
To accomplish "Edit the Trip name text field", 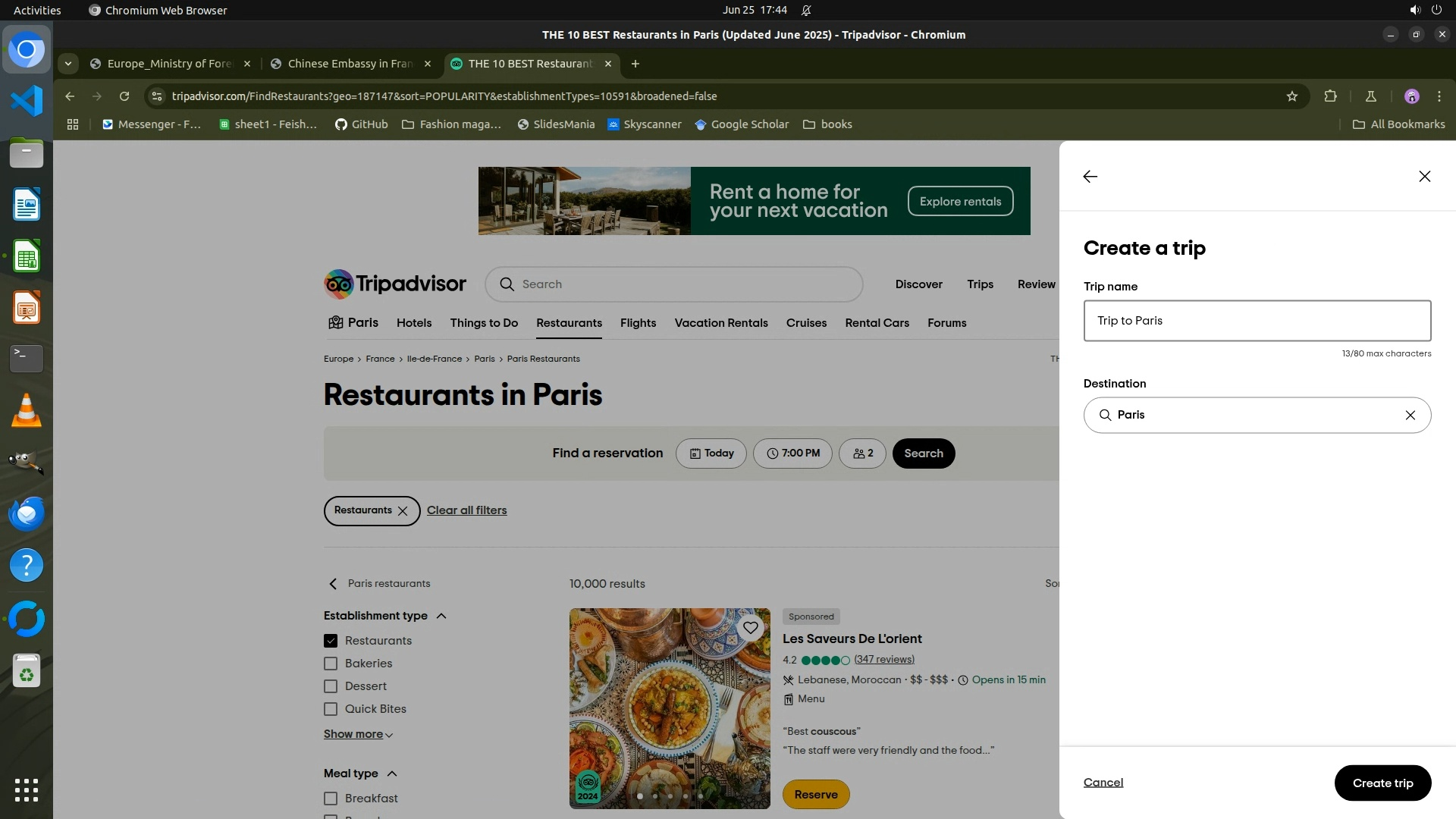I will [1257, 321].
